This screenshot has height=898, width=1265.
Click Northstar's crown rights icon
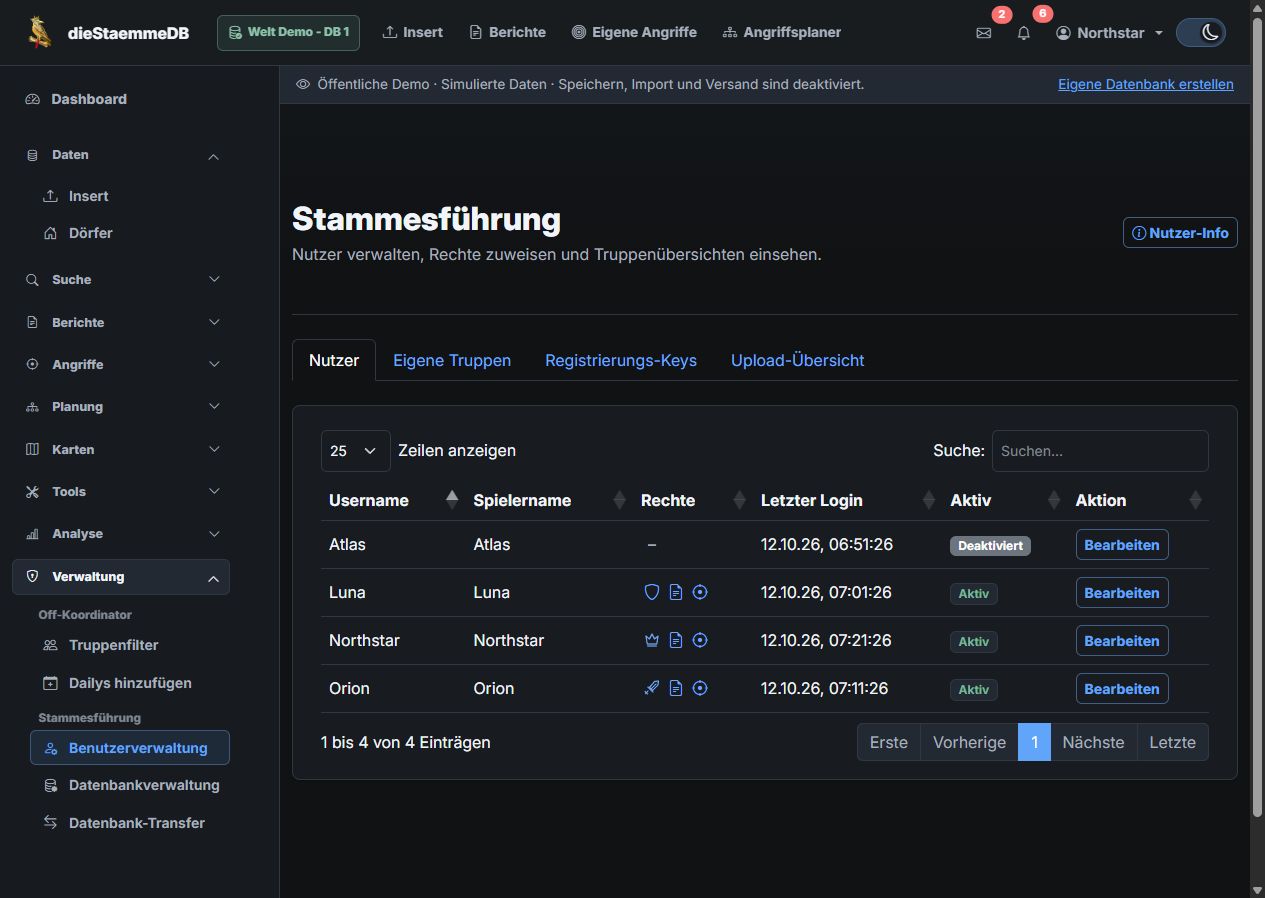(652, 640)
